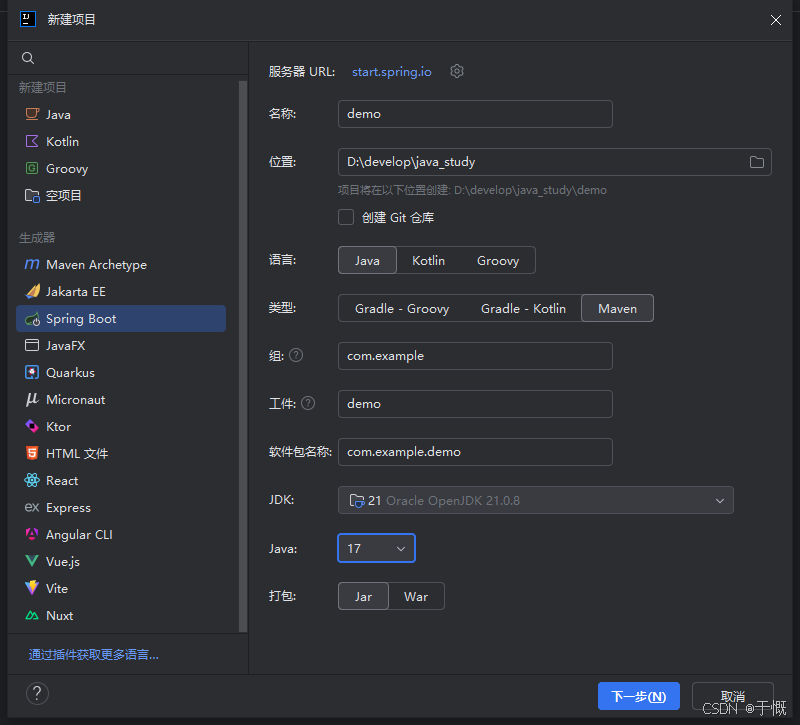Choose Gradle - Kotlin build type
The height and width of the screenshot is (725, 800).
[x=523, y=308]
